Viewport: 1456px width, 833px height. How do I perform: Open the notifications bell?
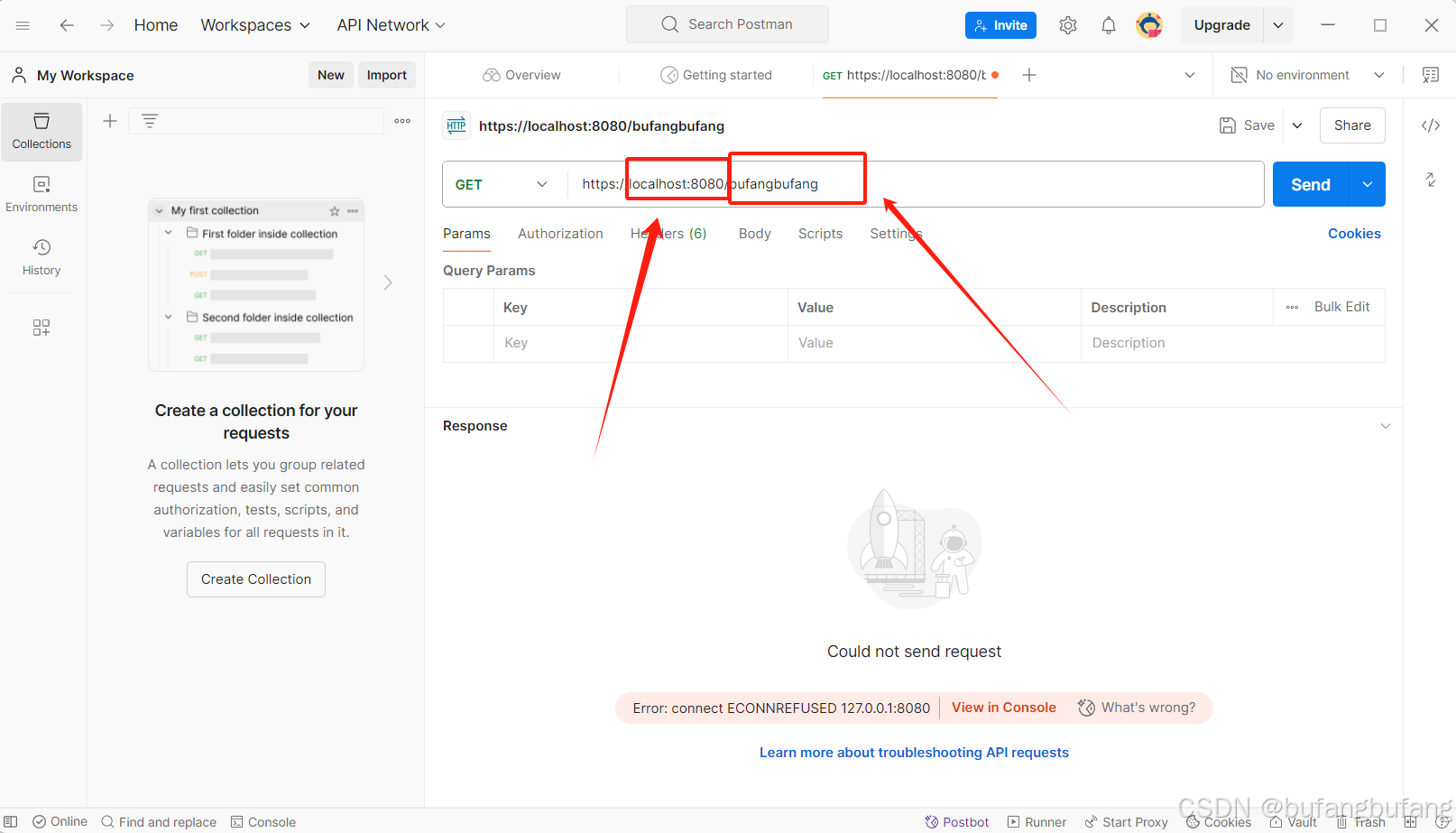pyautogui.click(x=1109, y=25)
